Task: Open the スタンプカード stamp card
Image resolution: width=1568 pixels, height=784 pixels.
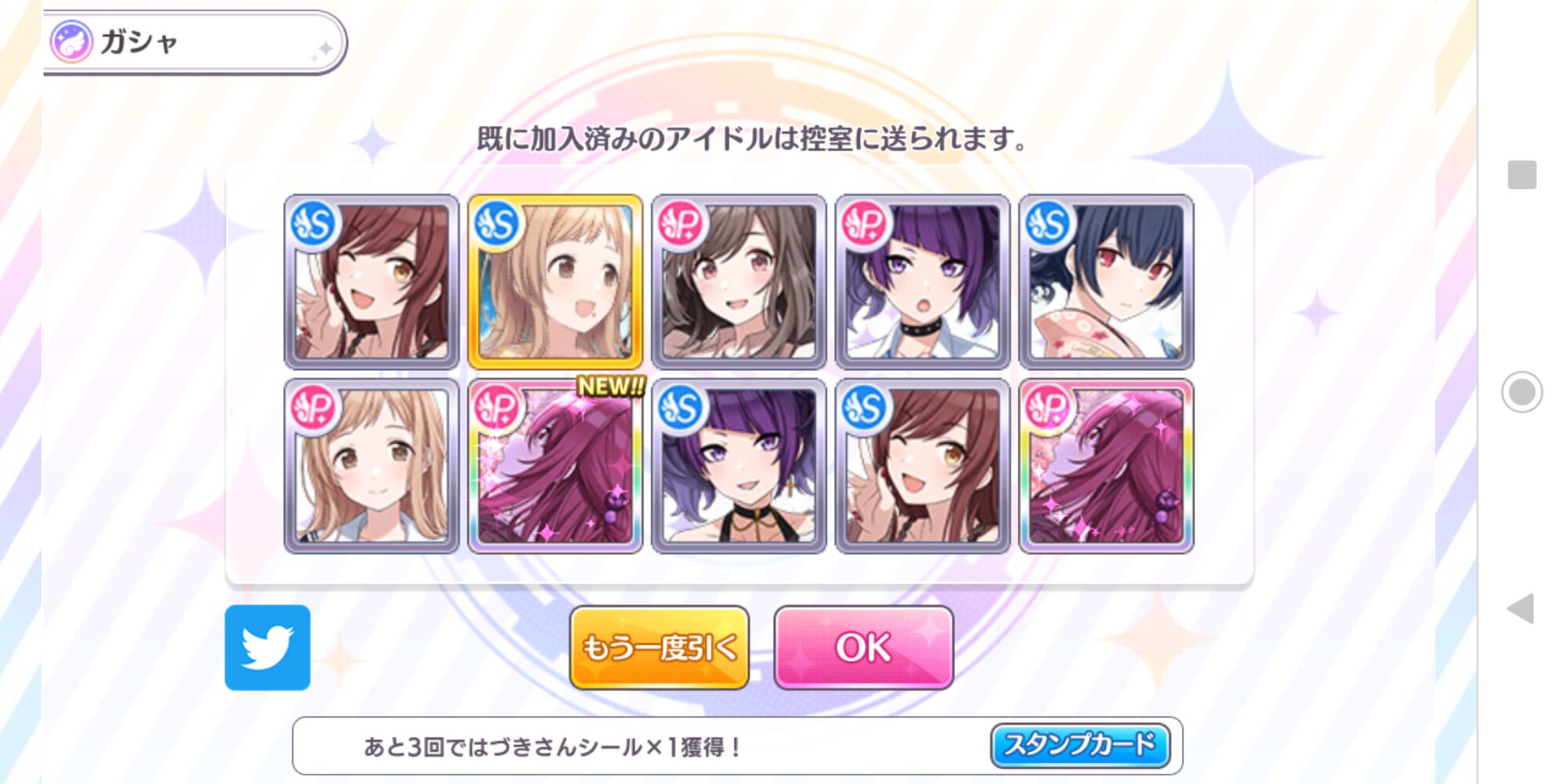Action: click(1080, 745)
